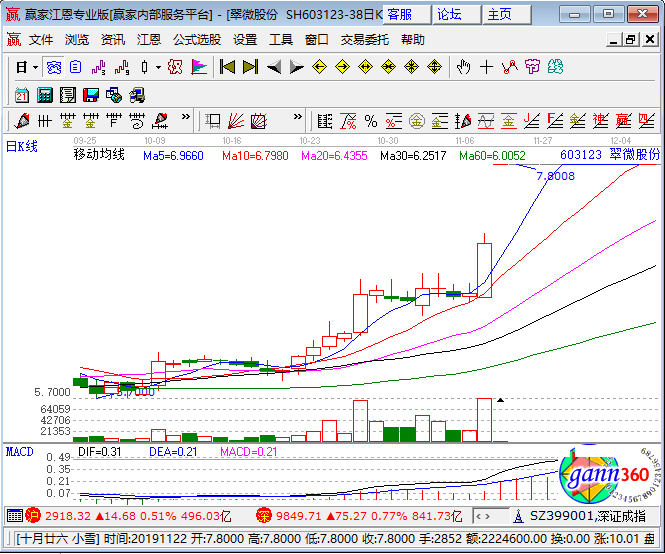Select the spiral under ticks tool
This screenshot has width=665, height=554.
click(137, 121)
